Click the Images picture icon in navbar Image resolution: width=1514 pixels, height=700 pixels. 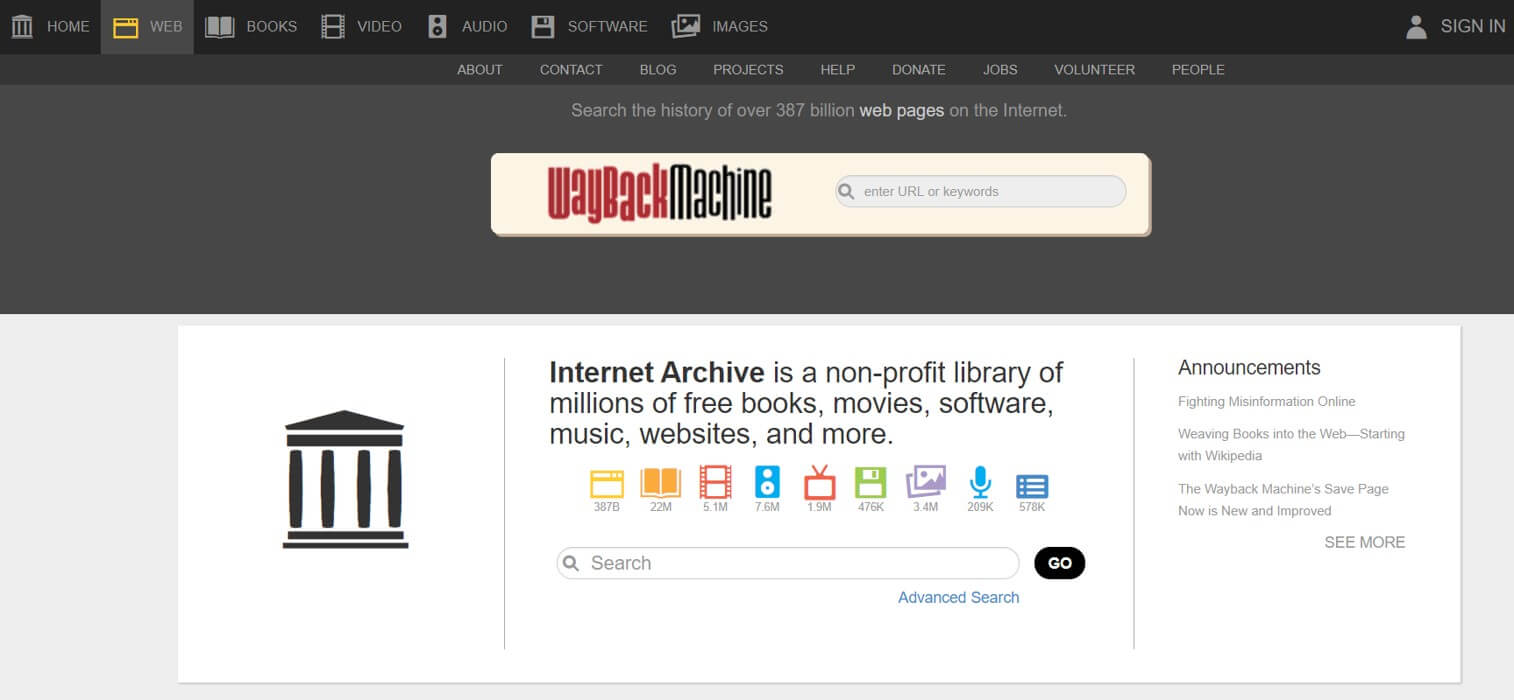click(686, 27)
